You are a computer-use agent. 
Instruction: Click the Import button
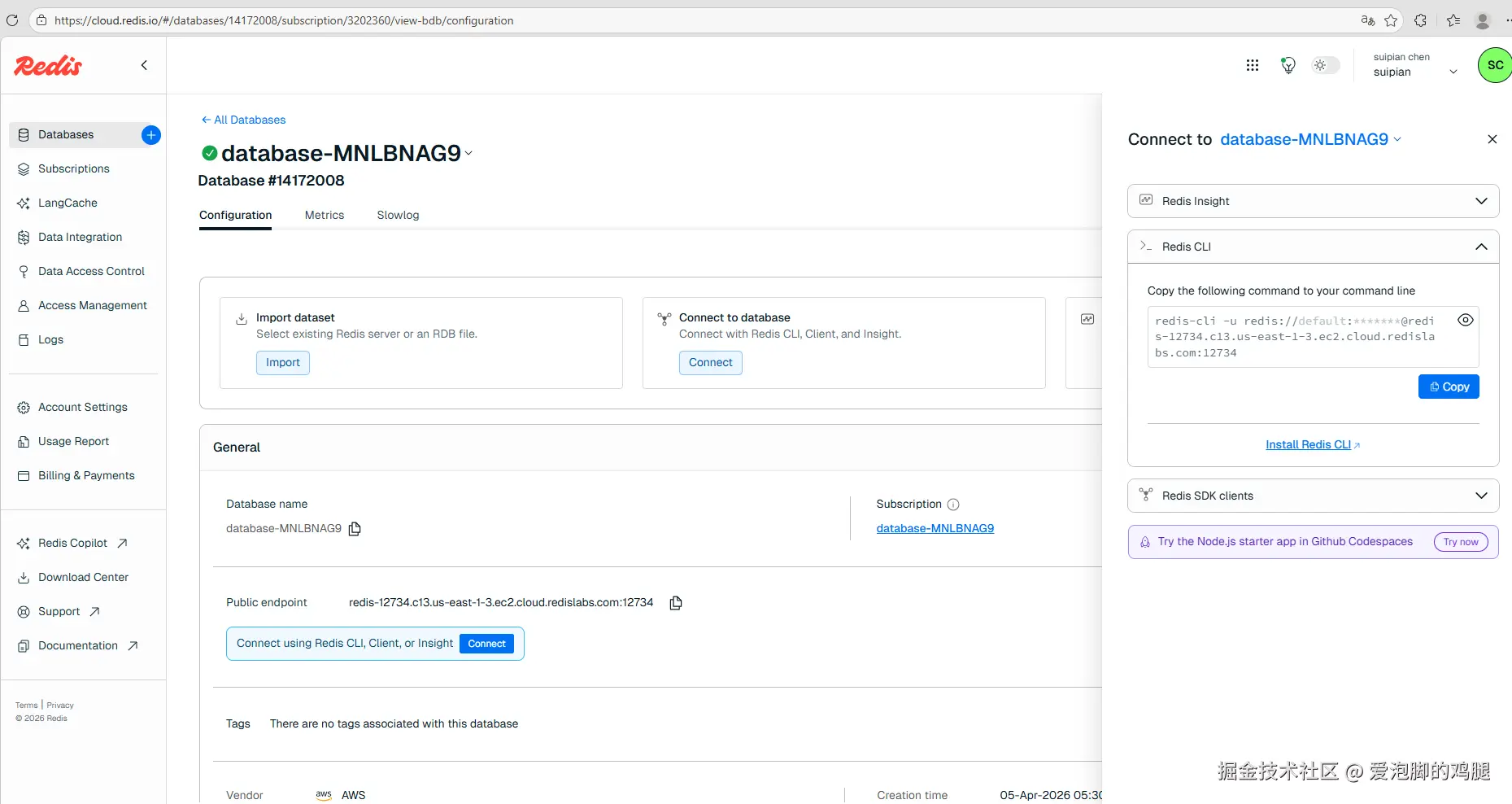tap(283, 363)
